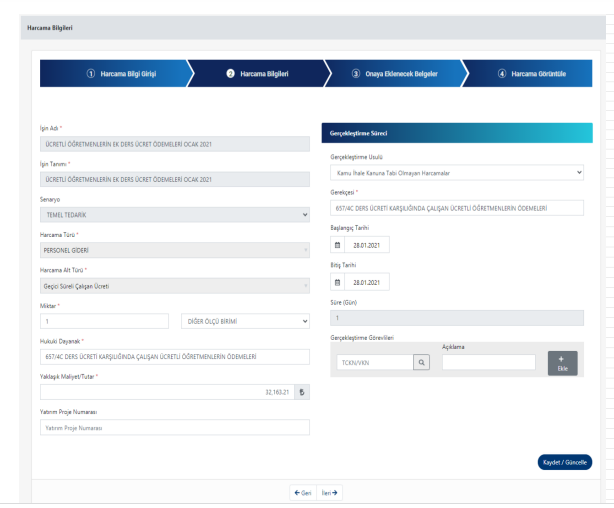Click the Hukuki Dayanak text field

click(x=175, y=357)
